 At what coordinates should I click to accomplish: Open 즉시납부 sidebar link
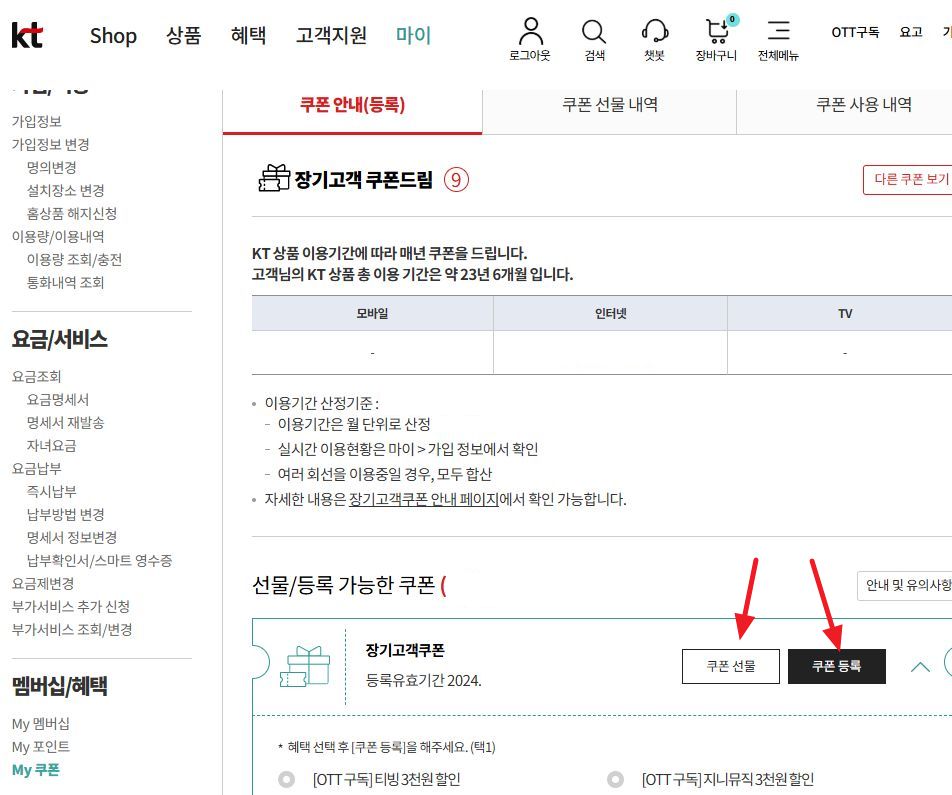52,492
